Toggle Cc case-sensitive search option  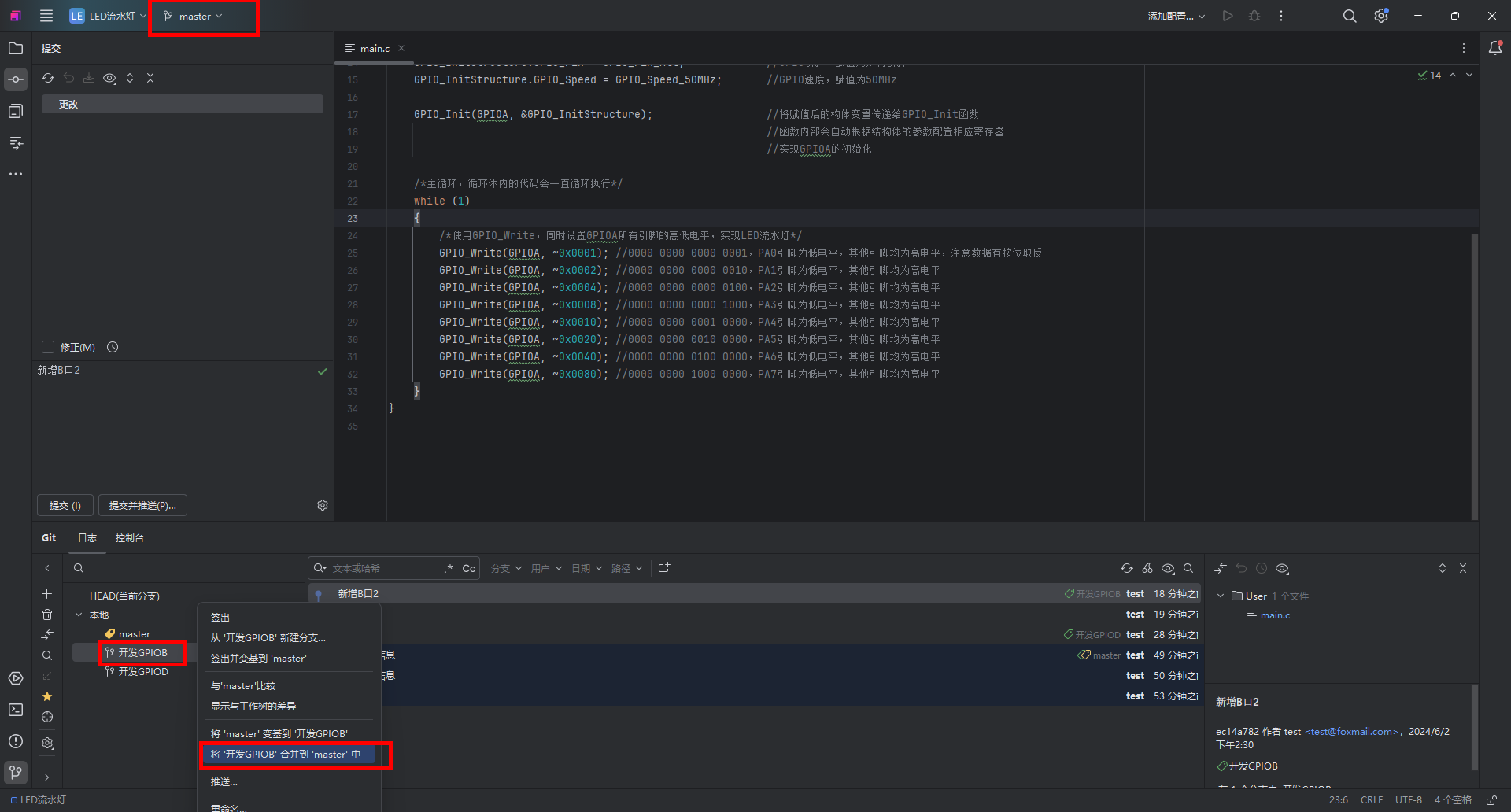468,568
